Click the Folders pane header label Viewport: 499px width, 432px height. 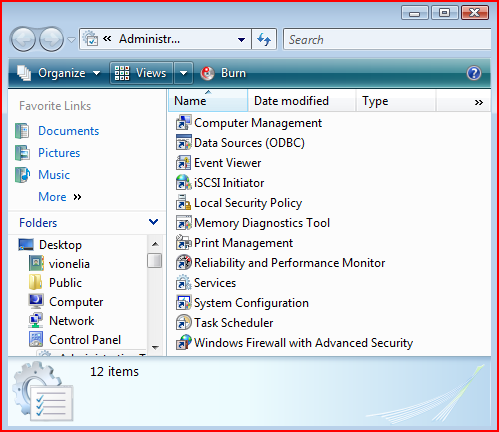(38, 223)
